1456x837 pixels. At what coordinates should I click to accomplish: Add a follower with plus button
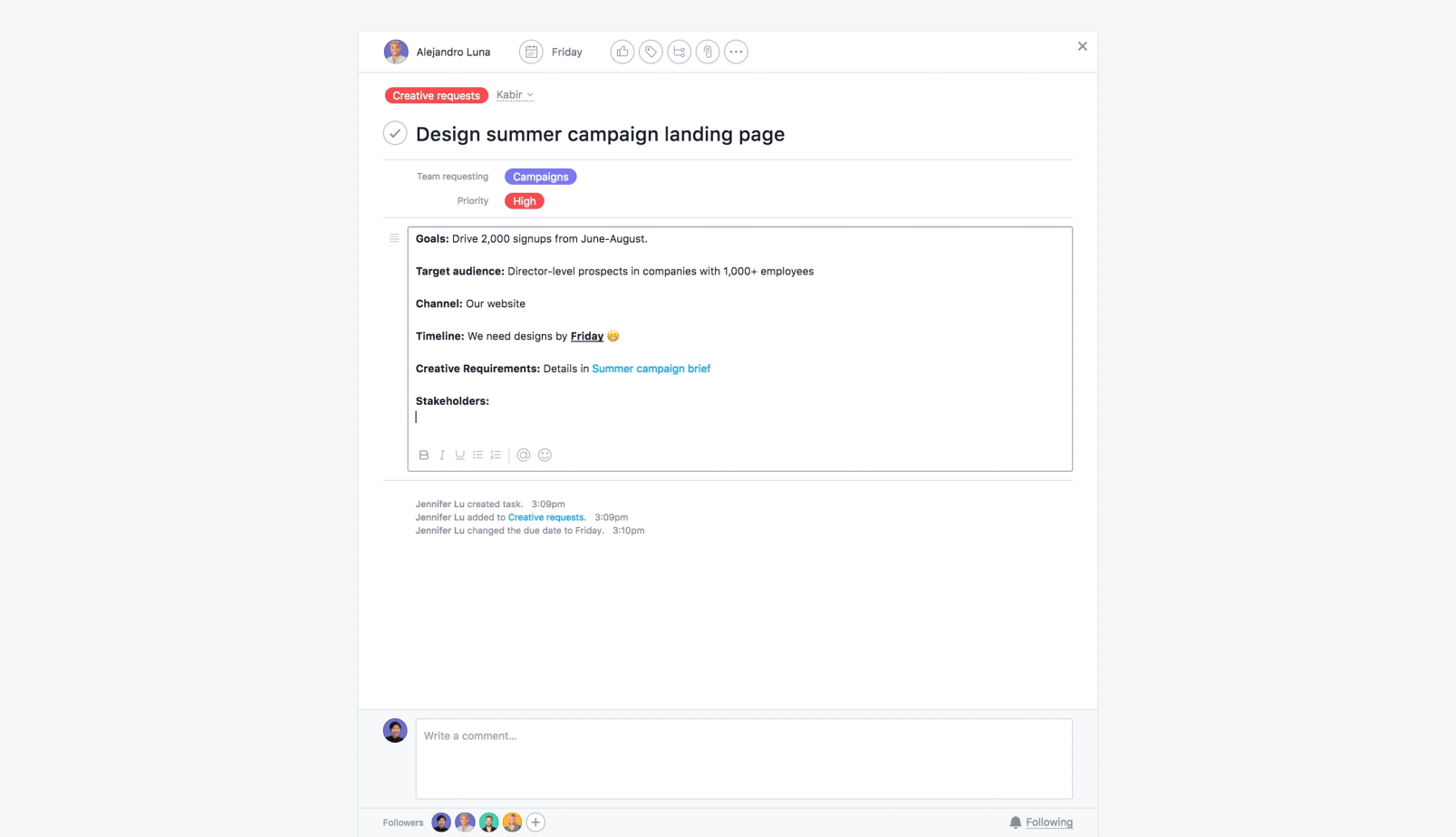(x=536, y=823)
